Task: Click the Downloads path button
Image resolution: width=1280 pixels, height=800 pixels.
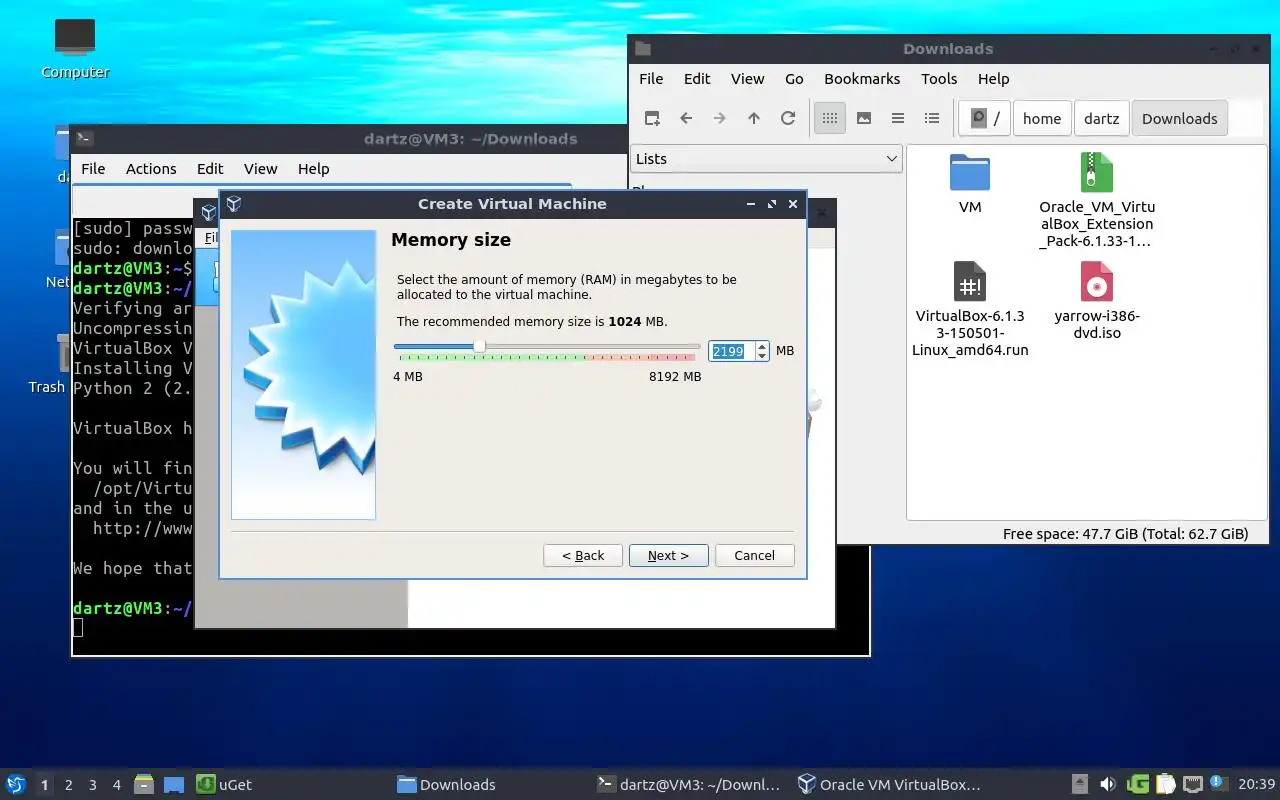Action: [x=1179, y=118]
